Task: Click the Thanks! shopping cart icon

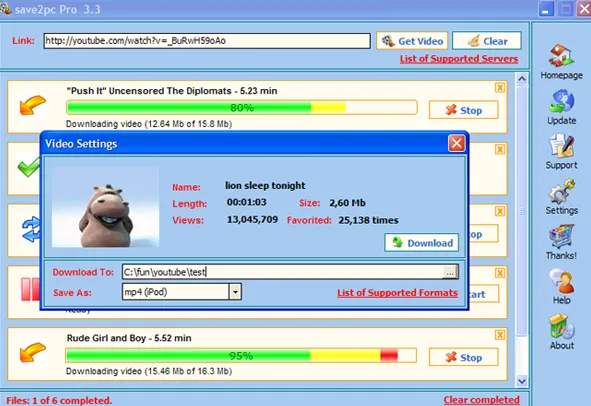Action: point(562,236)
